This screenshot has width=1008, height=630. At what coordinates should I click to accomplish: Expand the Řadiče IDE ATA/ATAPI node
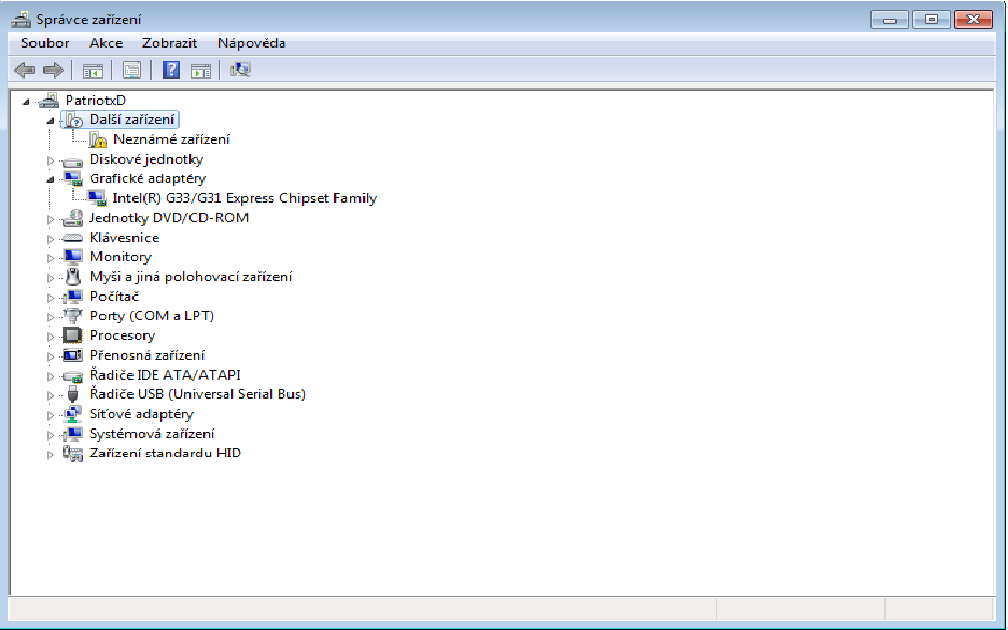tap(50, 376)
